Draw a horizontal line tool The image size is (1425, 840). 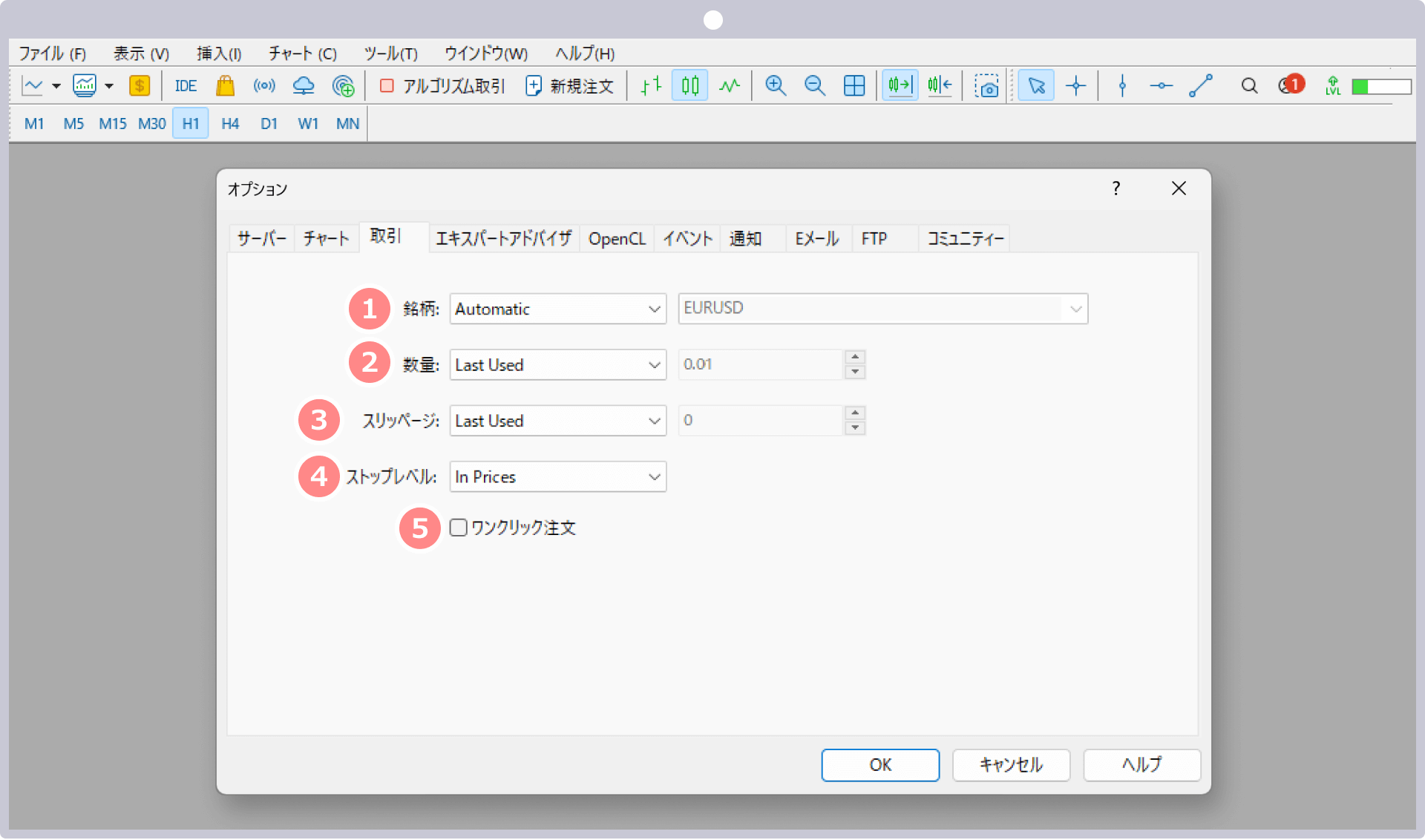tap(1162, 86)
